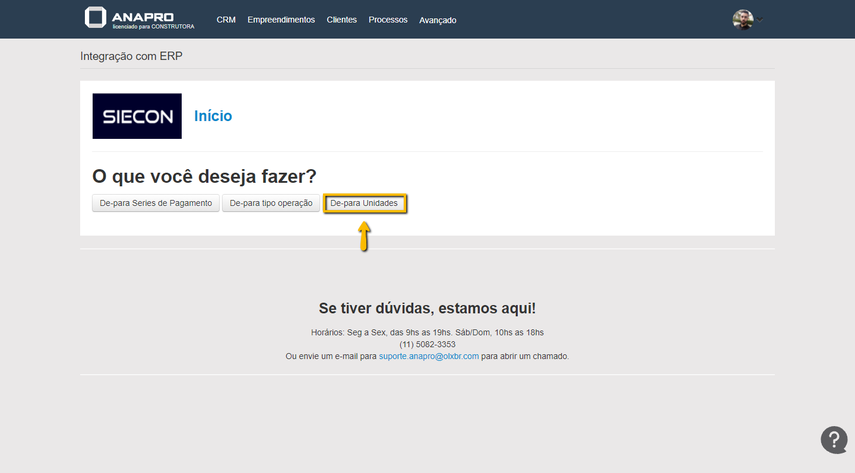
Task: Click the SIECON logo image
Action: [x=137, y=116]
